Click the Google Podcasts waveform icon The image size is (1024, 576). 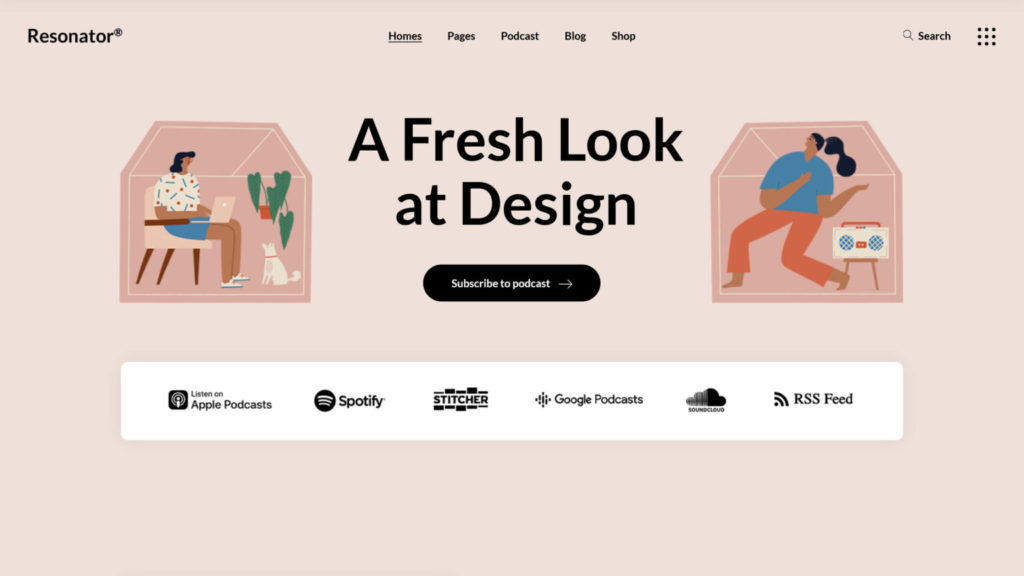[x=543, y=399]
